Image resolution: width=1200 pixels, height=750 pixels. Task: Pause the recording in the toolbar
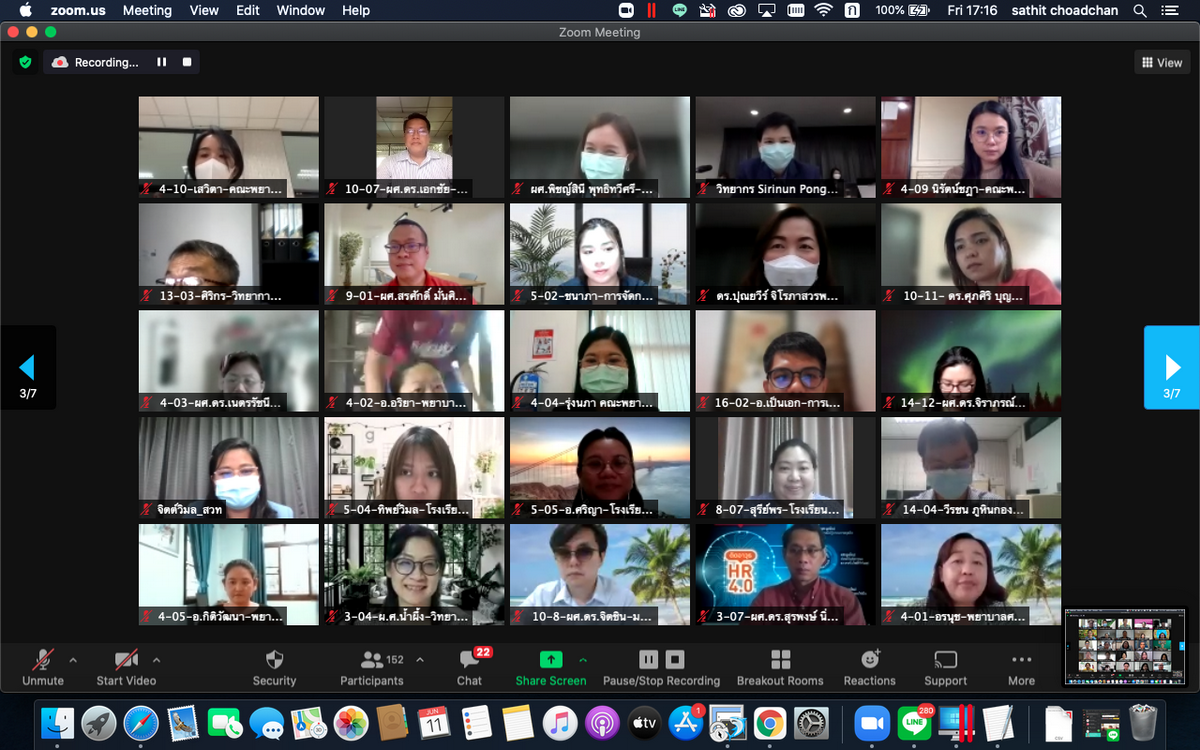(x=648, y=659)
